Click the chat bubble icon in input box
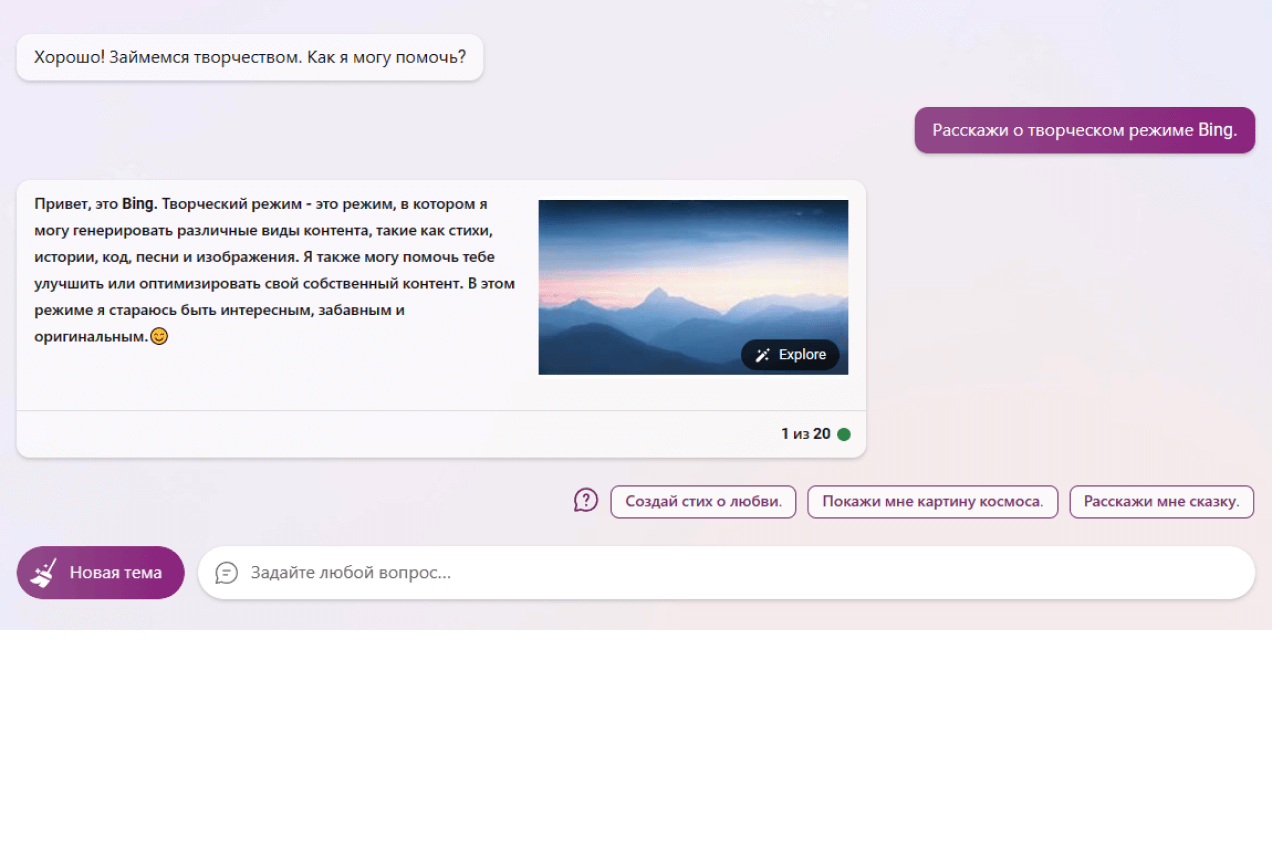The height and width of the screenshot is (848, 1272). (x=227, y=573)
